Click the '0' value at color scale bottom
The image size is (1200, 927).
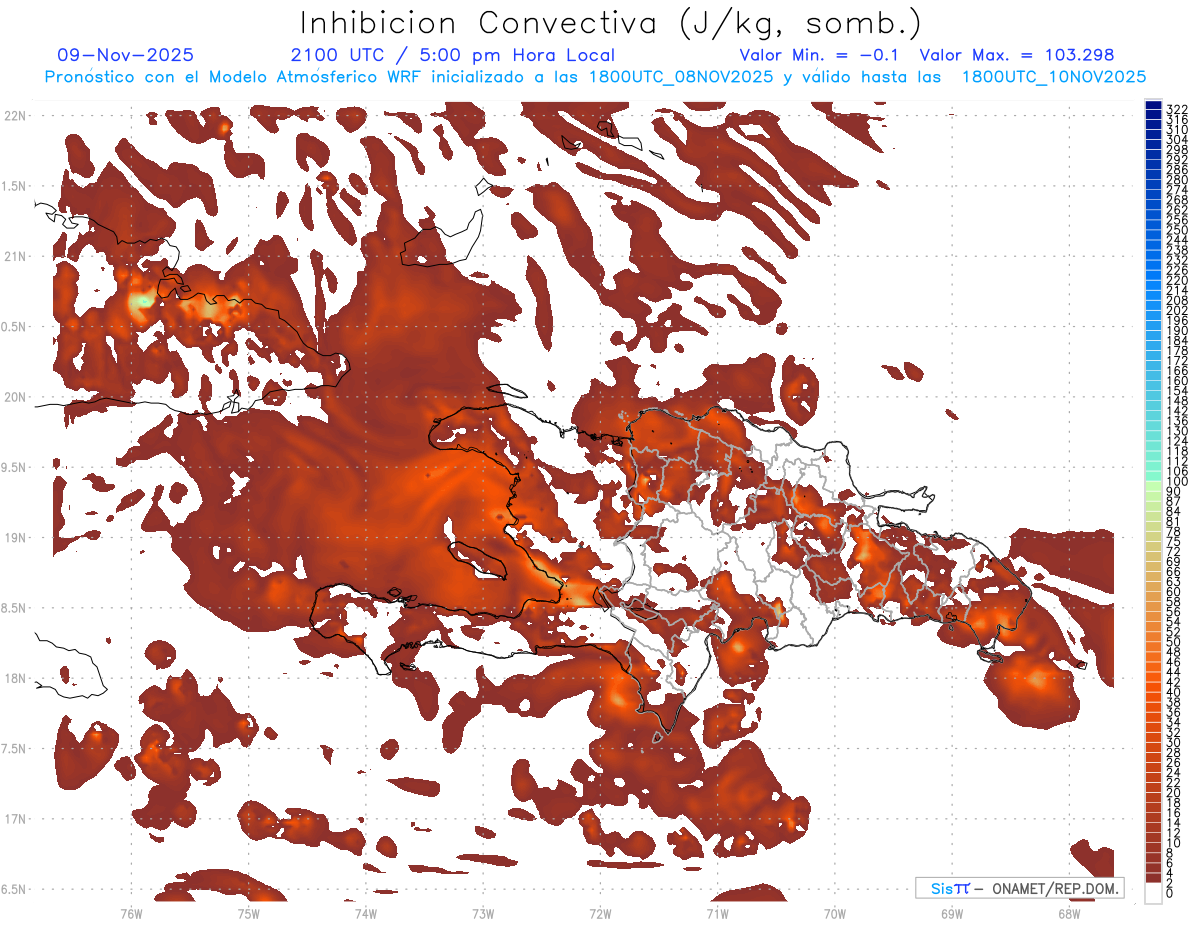(1170, 893)
